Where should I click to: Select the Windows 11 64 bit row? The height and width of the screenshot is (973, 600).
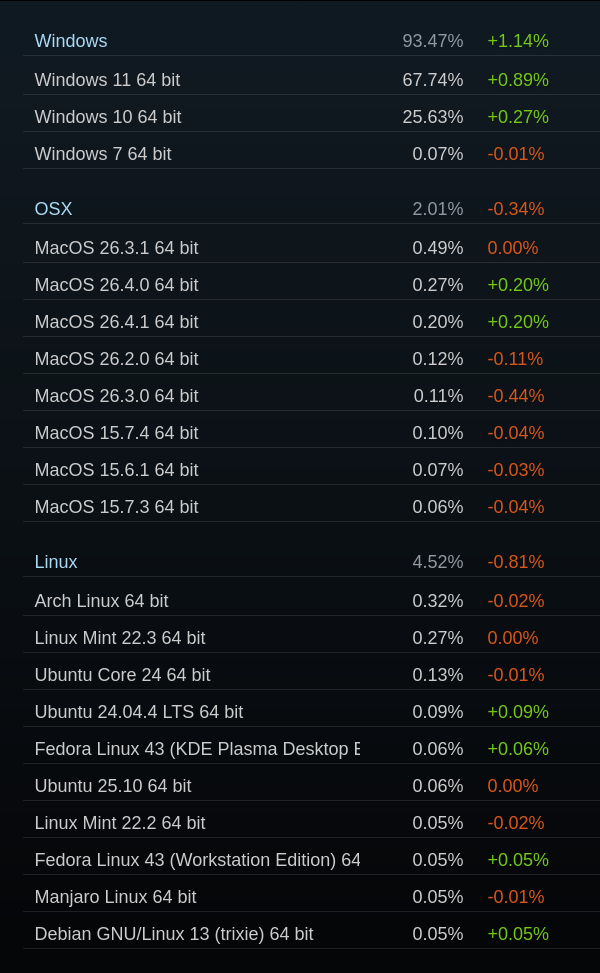[x=311, y=80]
